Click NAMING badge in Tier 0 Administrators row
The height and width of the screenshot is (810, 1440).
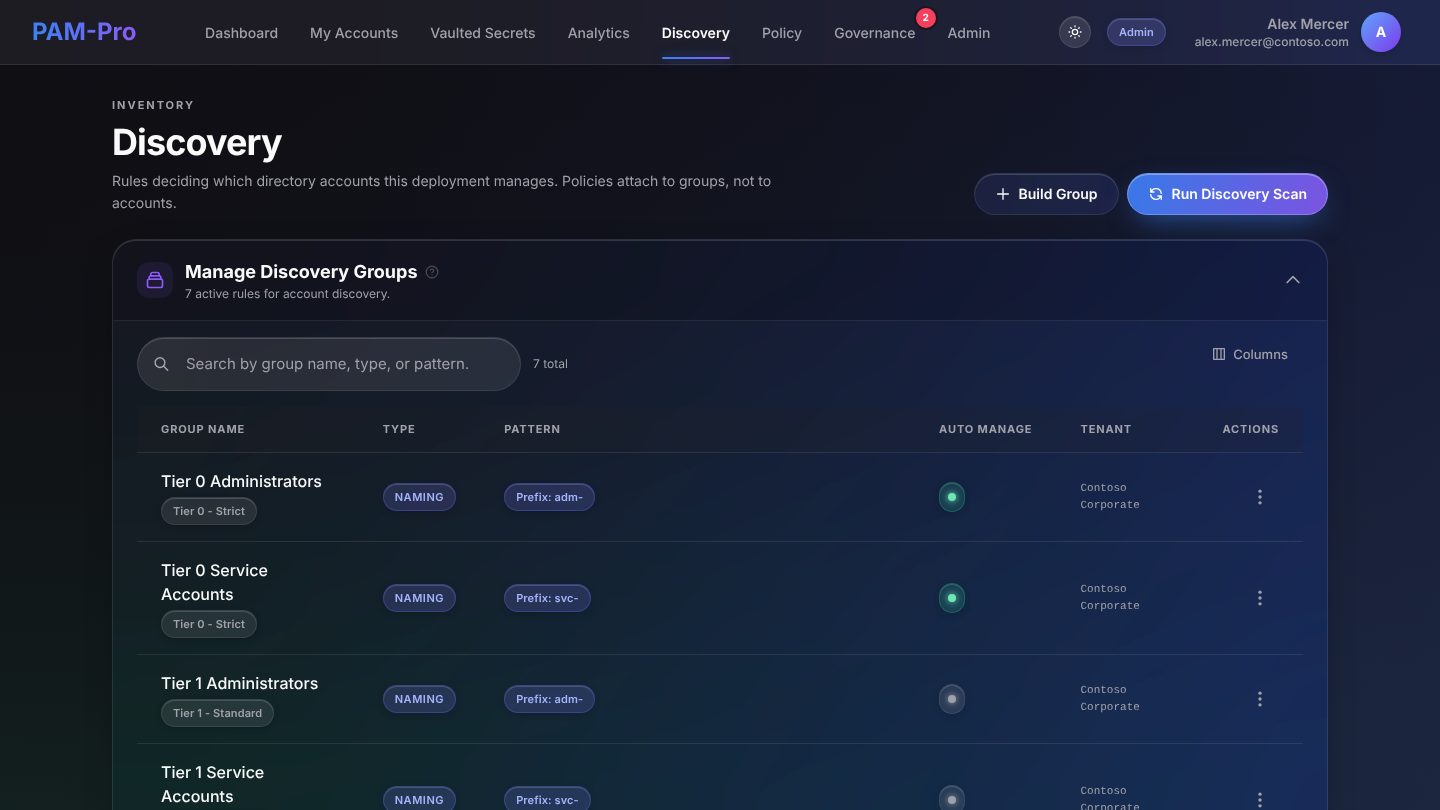coord(419,497)
